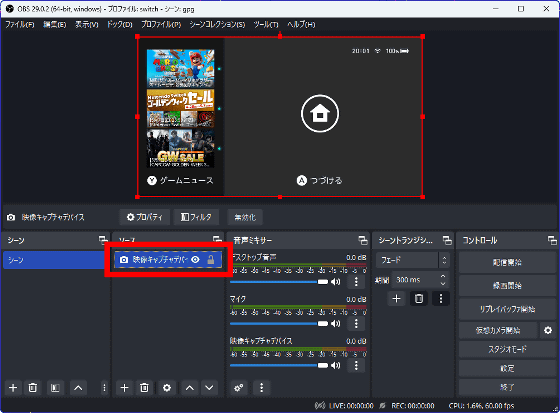Open source プロパティ button
Image resolution: width=560 pixels, height=413 pixels.
point(145,217)
